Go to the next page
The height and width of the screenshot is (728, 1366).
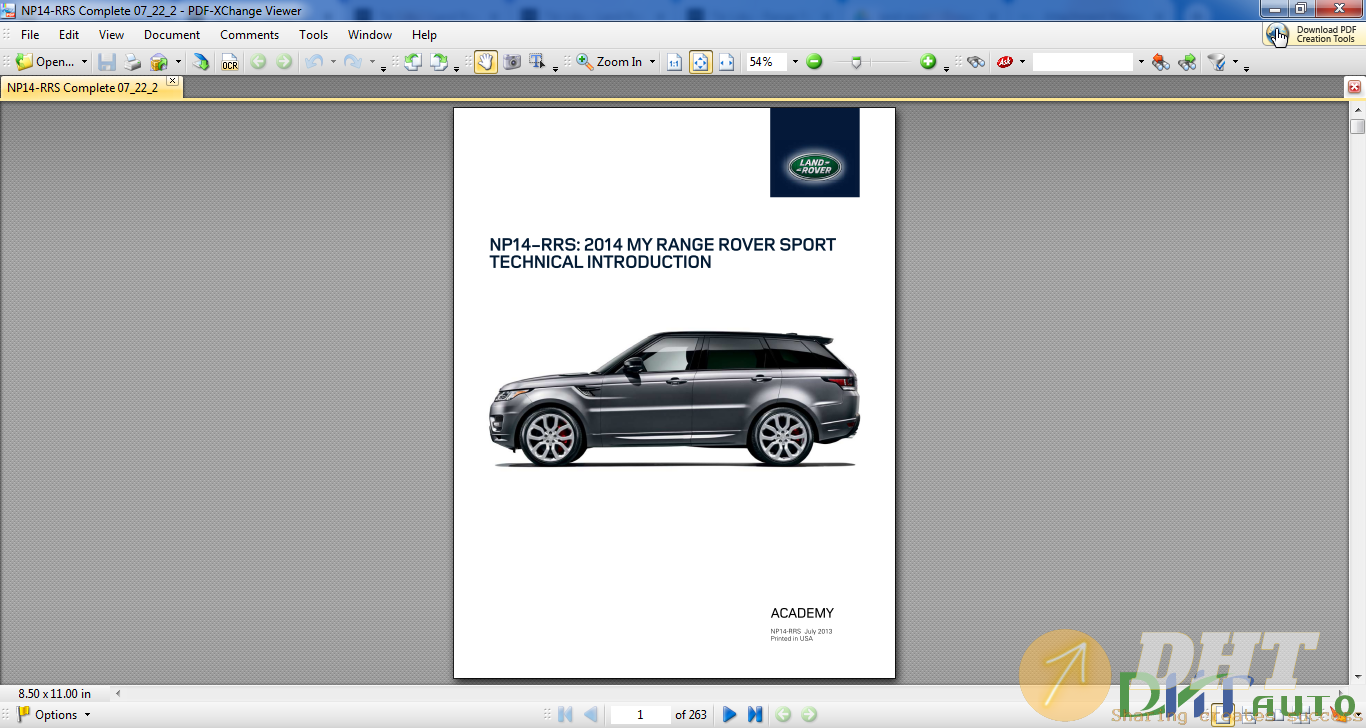730,714
